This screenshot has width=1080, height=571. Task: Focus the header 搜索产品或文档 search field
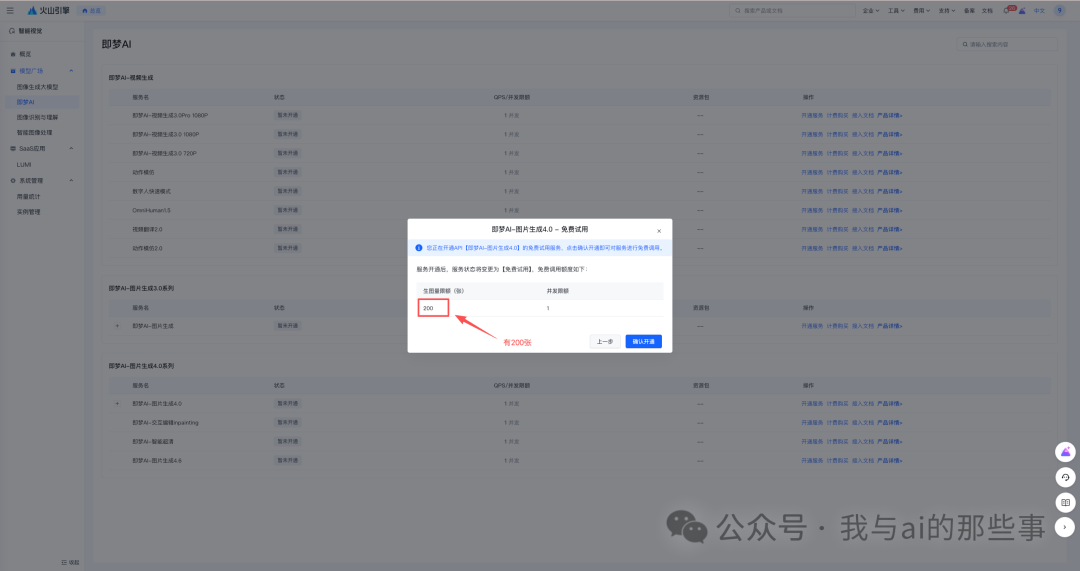click(792, 10)
